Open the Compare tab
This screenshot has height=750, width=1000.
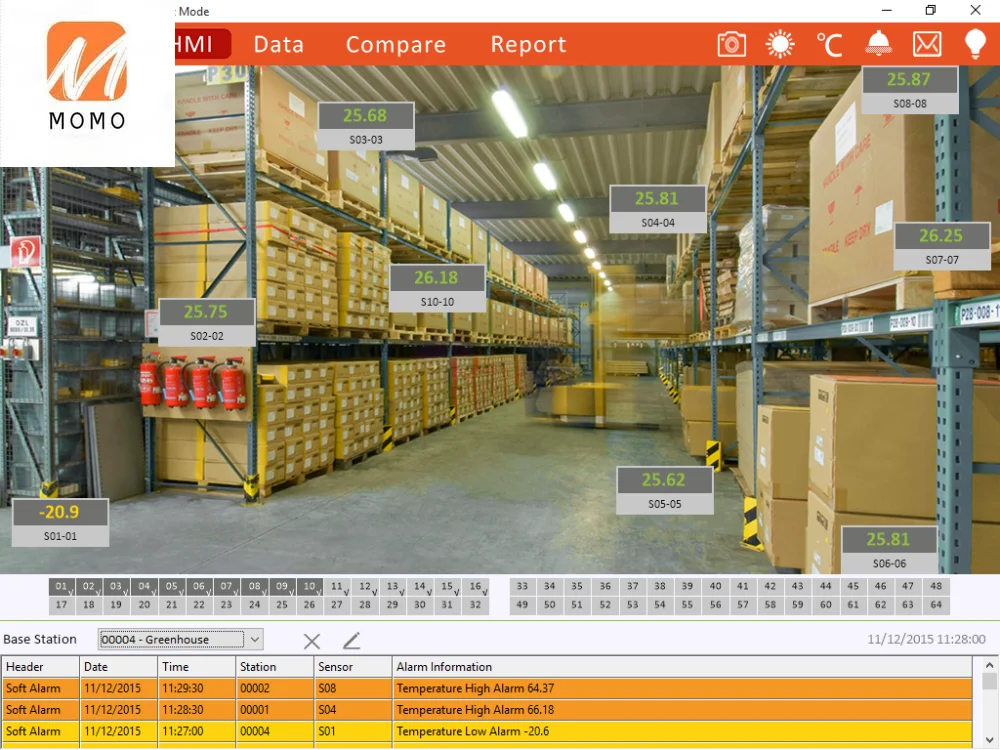point(395,45)
